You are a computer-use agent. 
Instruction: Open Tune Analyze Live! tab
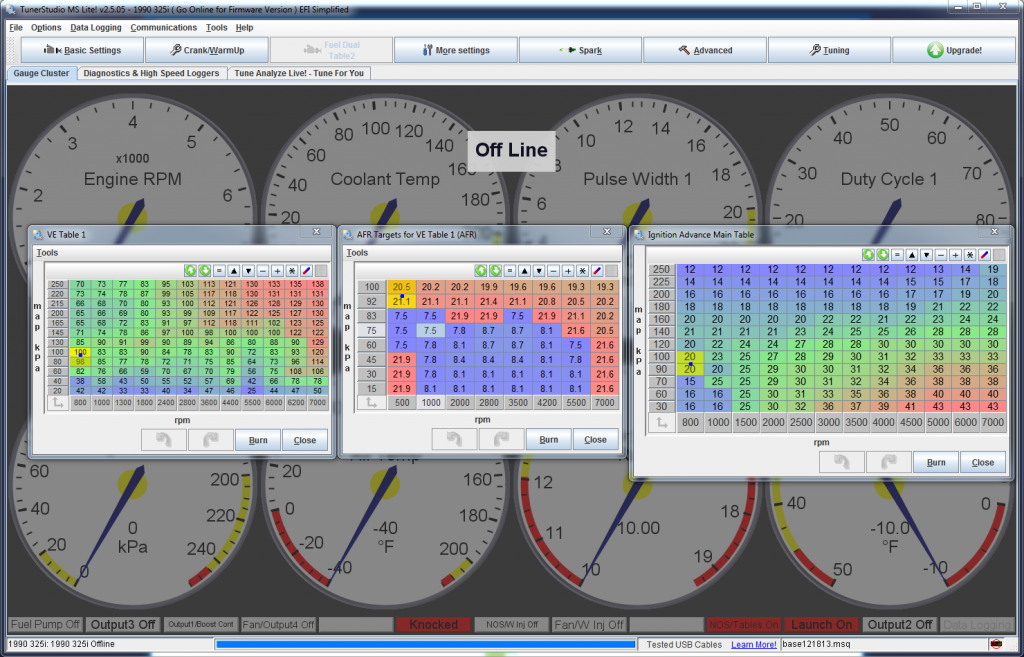pyautogui.click(x=299, y=73)
